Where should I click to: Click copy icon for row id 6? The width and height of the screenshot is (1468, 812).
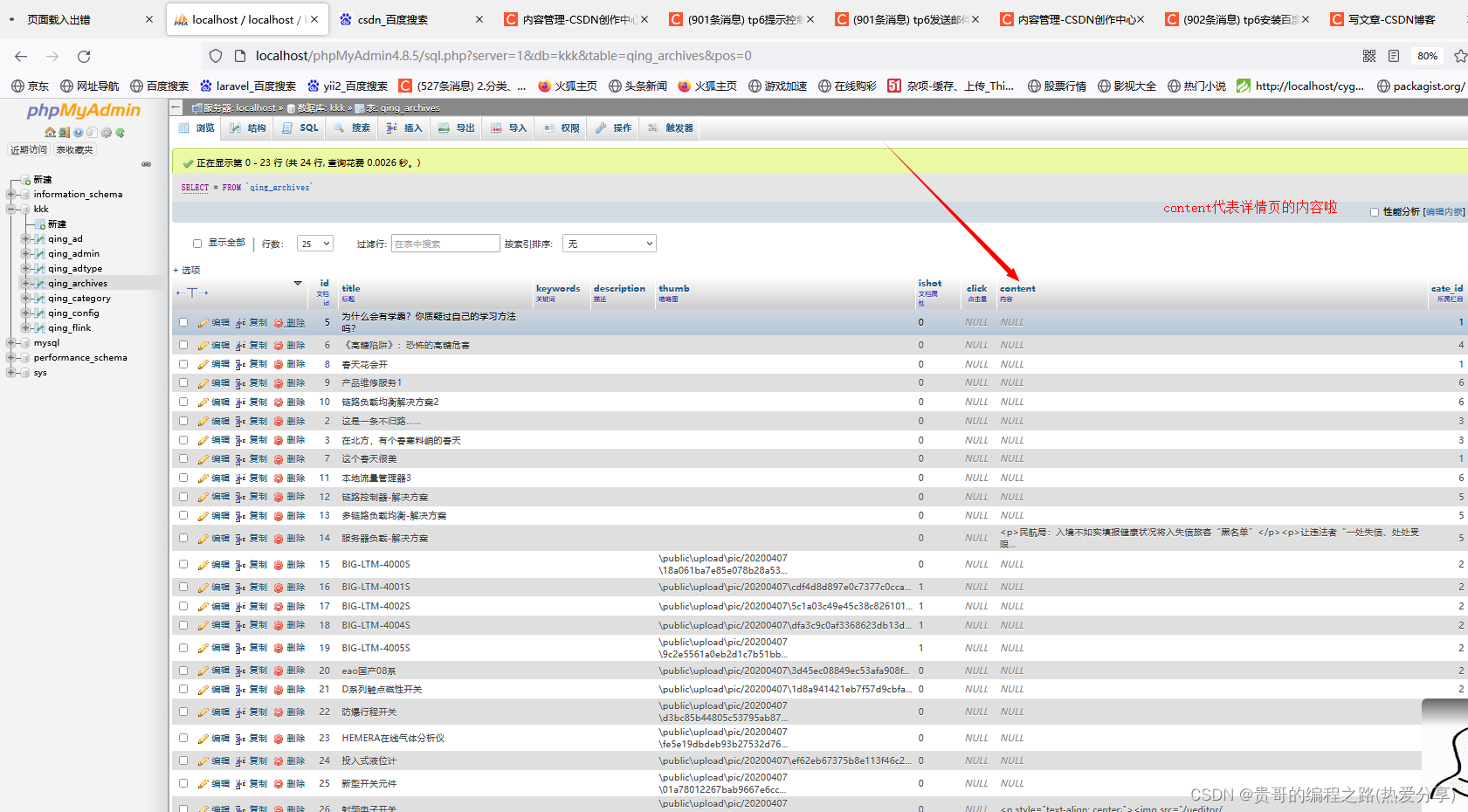click(240, 346)
